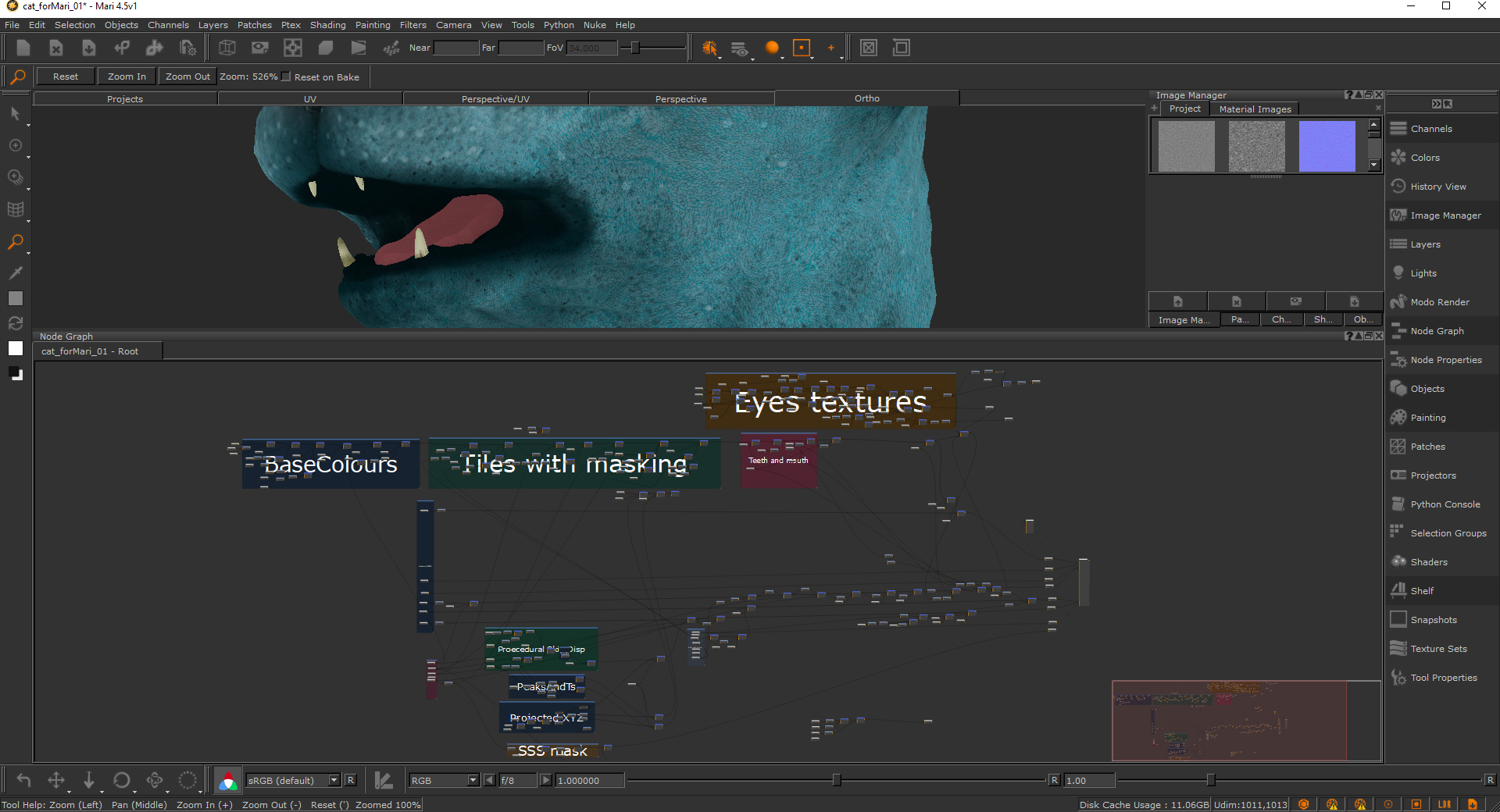
Task: Click the Modo Render palette icon
Action: point(1398,302)
